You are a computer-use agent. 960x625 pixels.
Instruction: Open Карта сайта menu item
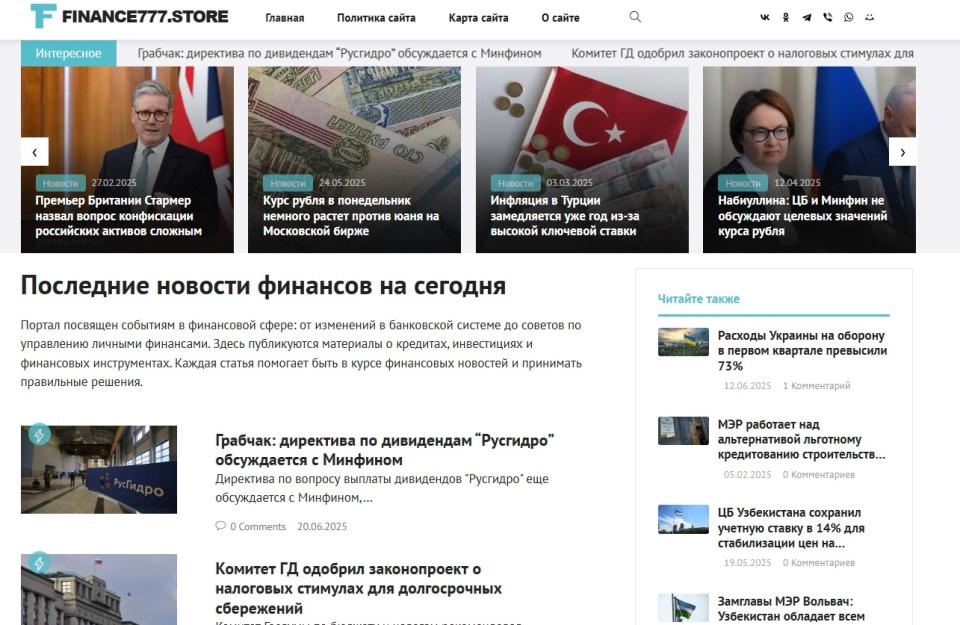(x=478, y=18)
